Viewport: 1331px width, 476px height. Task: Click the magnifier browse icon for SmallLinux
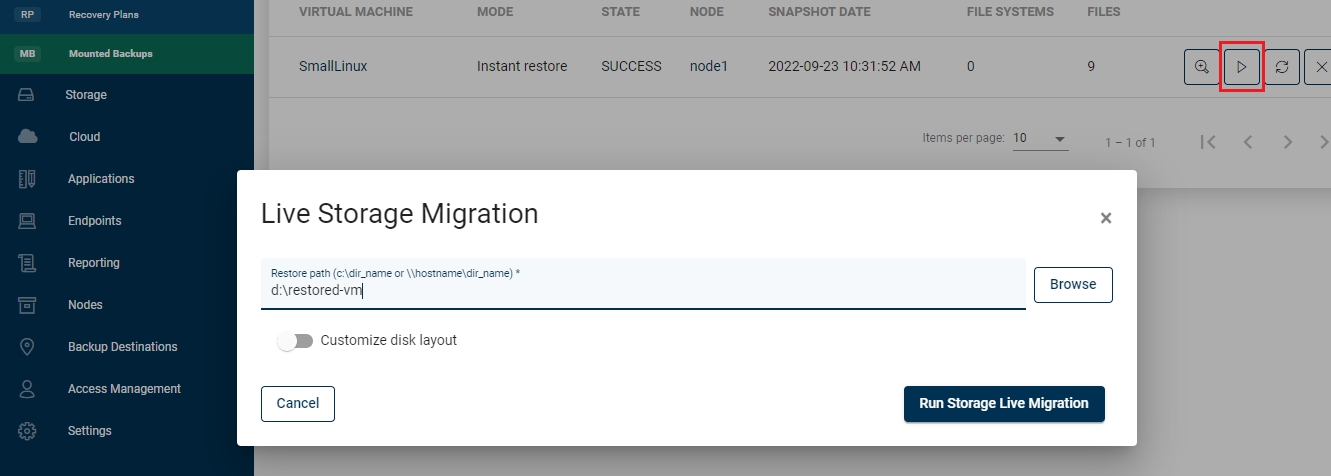pyautogui.click(x=1201, y=67)
